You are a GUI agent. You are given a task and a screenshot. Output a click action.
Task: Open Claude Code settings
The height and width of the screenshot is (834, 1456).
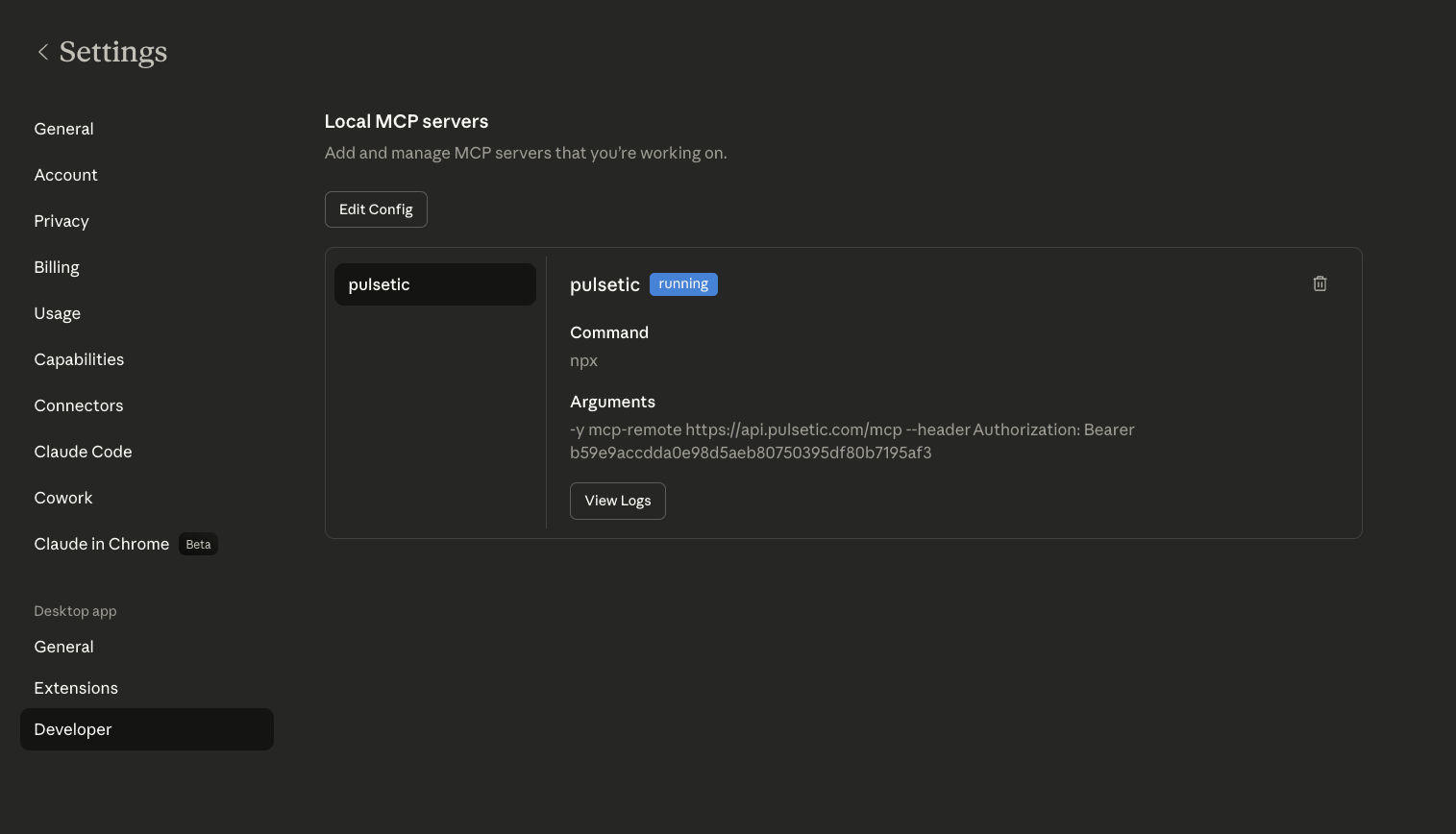point(83,452)
